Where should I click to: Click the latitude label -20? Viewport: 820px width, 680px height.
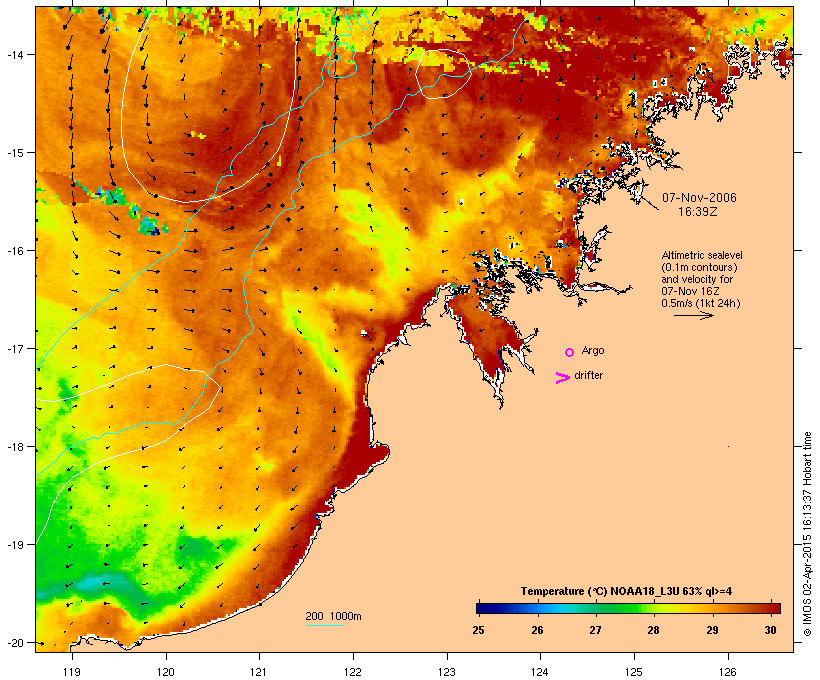coord(15,643)
